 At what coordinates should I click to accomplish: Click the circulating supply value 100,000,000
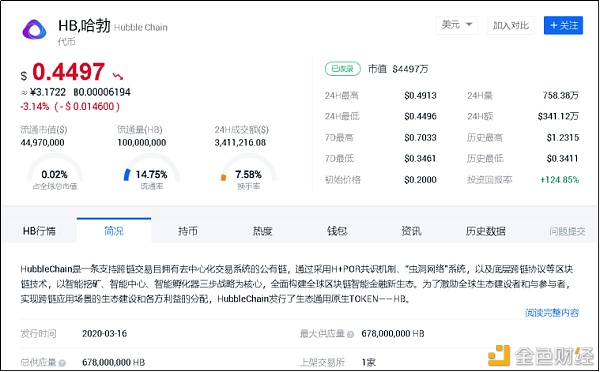(x=142, y=143)
